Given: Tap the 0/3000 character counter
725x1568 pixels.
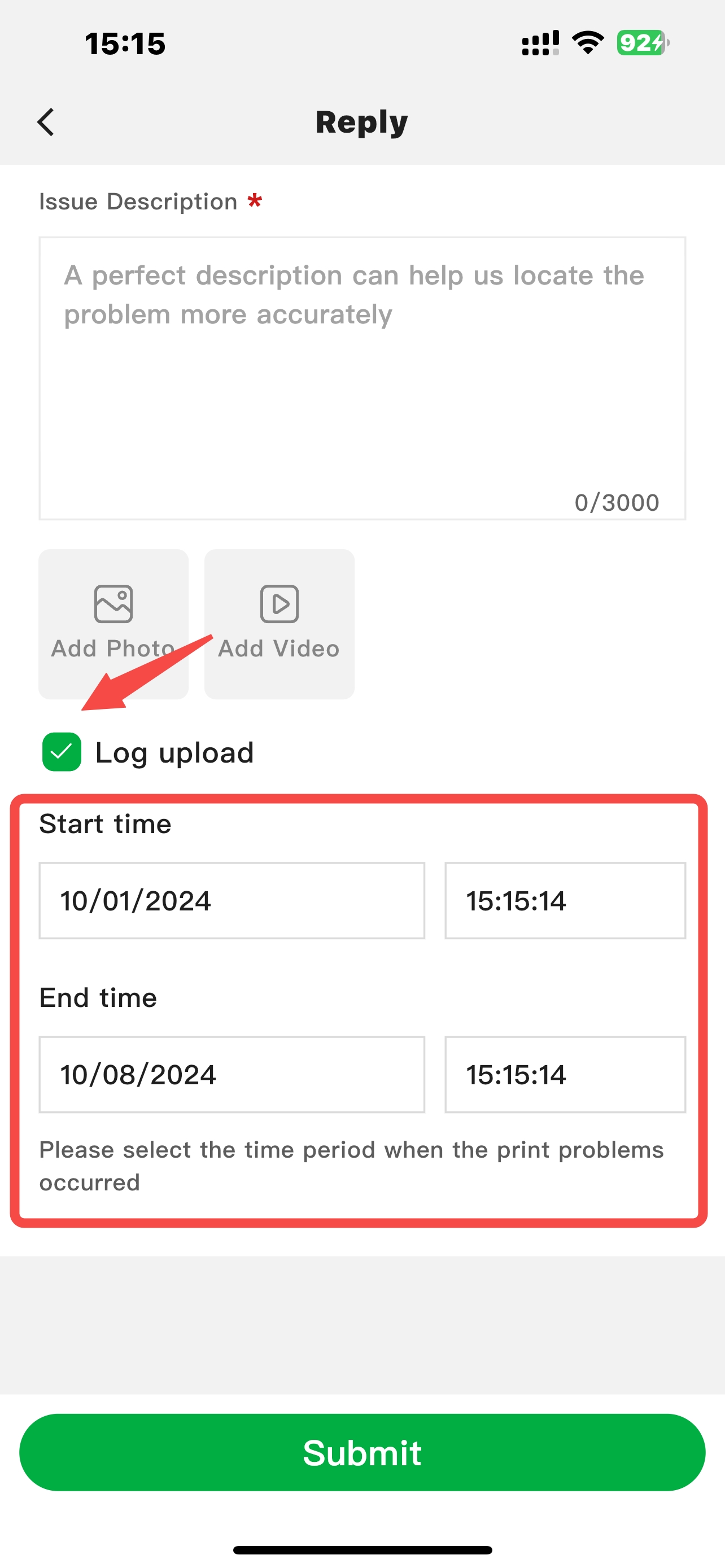Looking at the screenshot, I should [x=617, y=503].
